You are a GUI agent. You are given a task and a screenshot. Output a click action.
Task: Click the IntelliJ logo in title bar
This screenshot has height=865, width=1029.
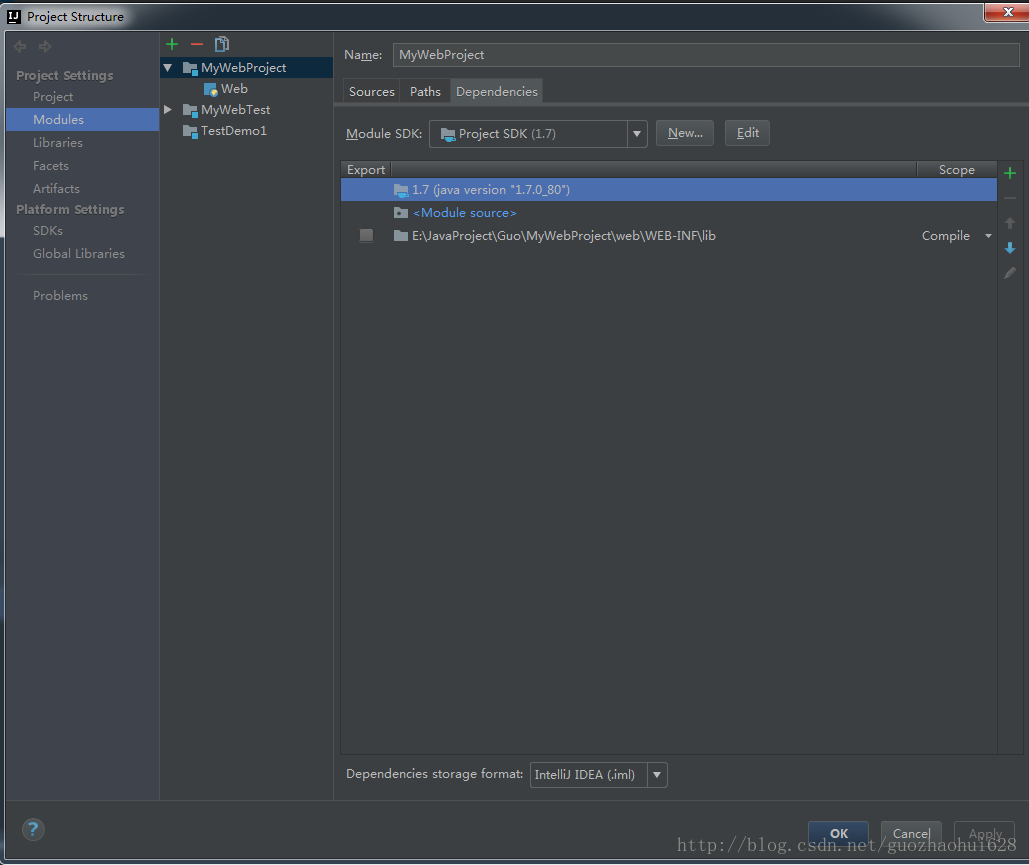click(14, 16)
